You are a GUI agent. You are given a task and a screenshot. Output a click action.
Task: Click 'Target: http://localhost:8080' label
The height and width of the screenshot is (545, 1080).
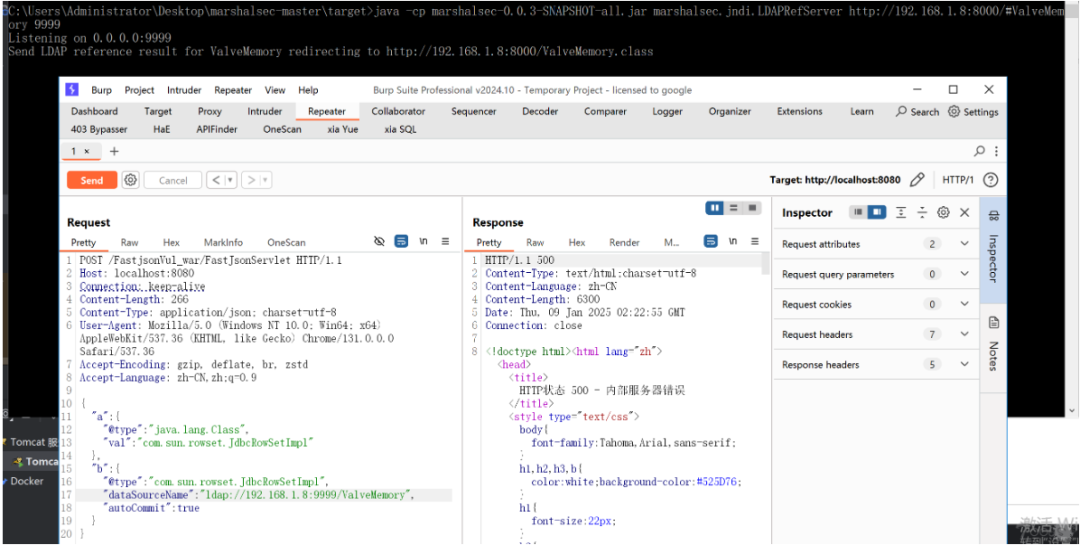point(835,180)
